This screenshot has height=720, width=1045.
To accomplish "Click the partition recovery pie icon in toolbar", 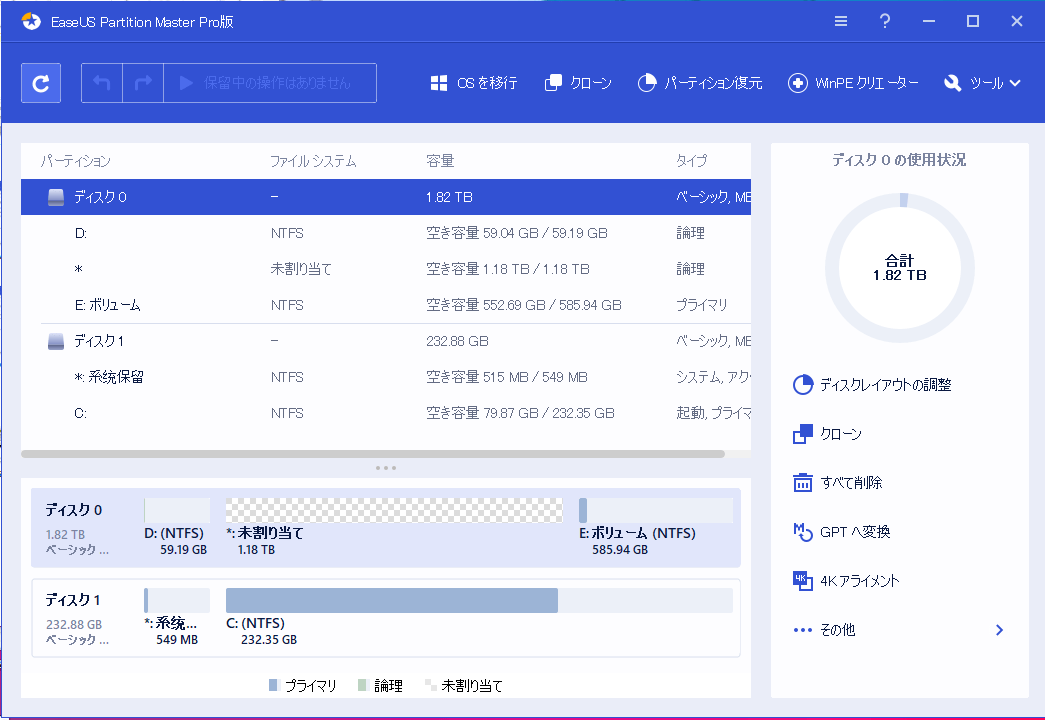I will [x=646, y=83].
